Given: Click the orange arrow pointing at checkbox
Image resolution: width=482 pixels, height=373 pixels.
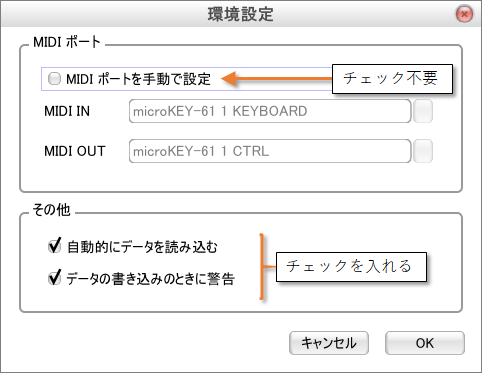Looking at the screenshot, I should pyautogui.click(x=277, y=79).
